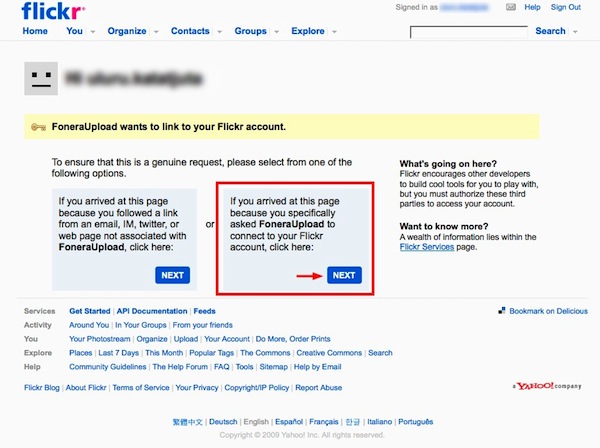The image size is (600, 448).
Task: Click the Search button in header
Action: pyautogui.click(x=550, y=31)
